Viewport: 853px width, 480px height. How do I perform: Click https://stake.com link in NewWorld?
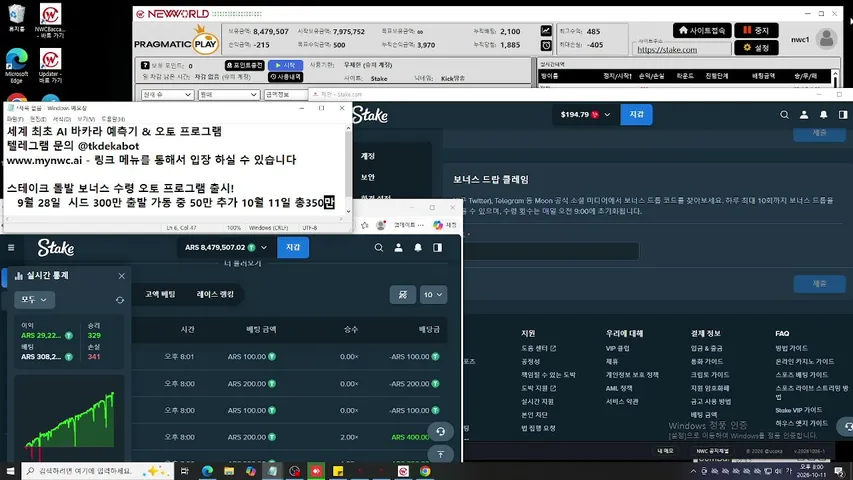coord(667,50)
